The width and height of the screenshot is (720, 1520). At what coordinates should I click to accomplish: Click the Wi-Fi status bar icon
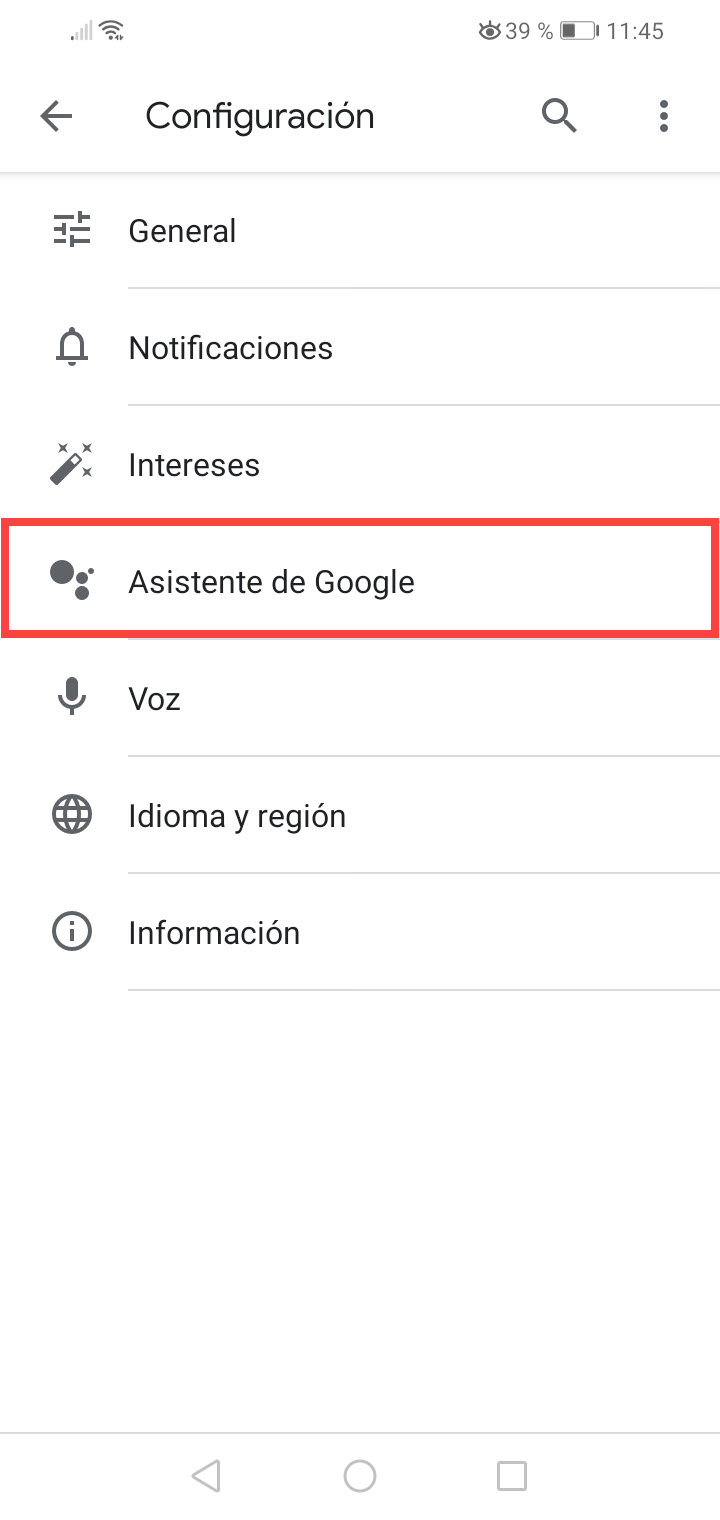point(112,30)
